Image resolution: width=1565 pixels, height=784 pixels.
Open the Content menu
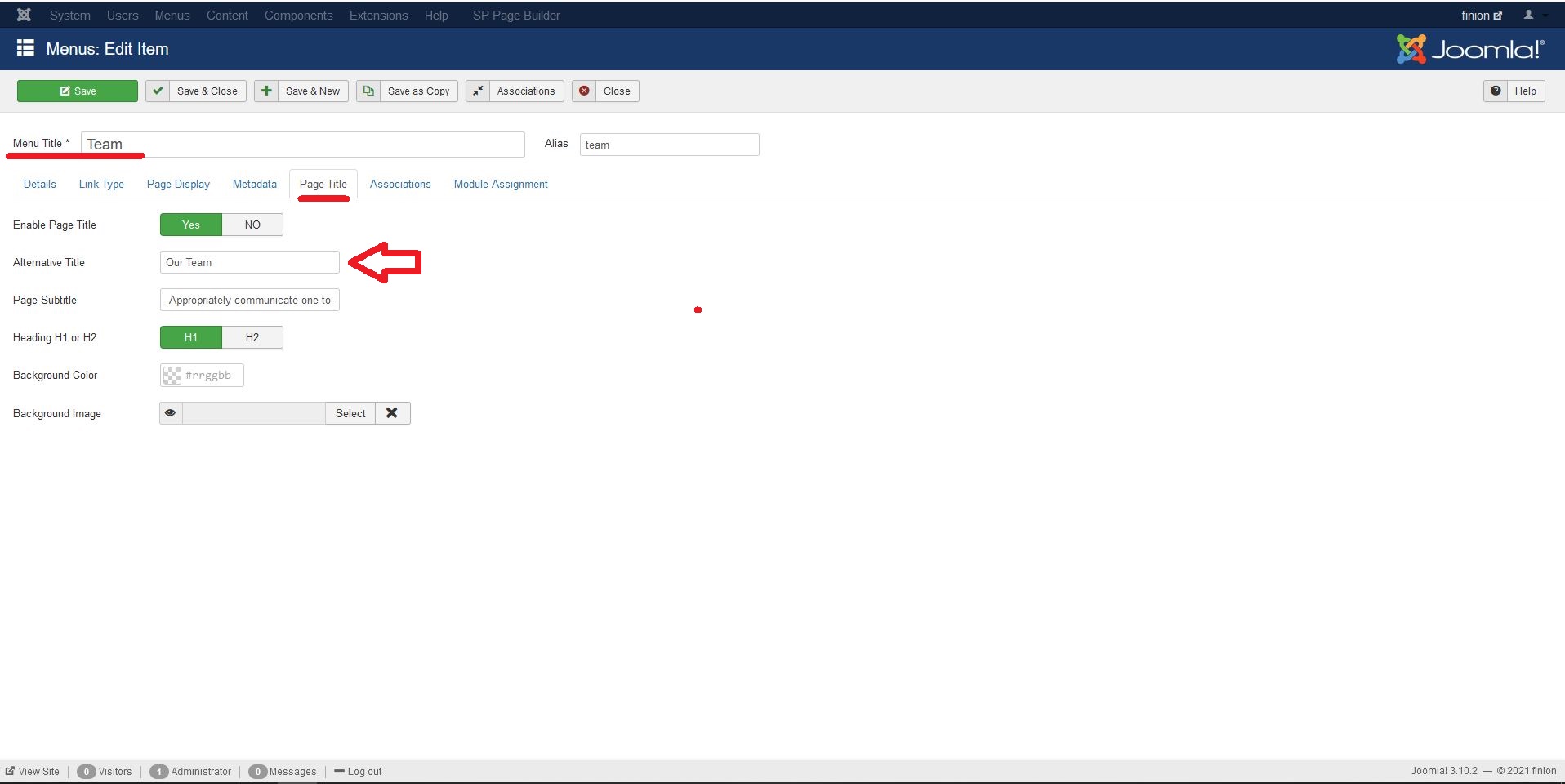pos(227,16)
